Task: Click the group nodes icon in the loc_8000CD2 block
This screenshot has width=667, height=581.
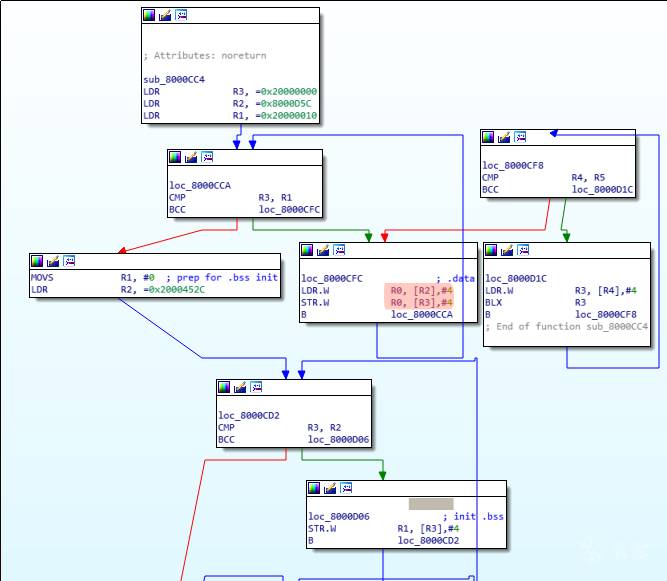Action: pos(256,387)
